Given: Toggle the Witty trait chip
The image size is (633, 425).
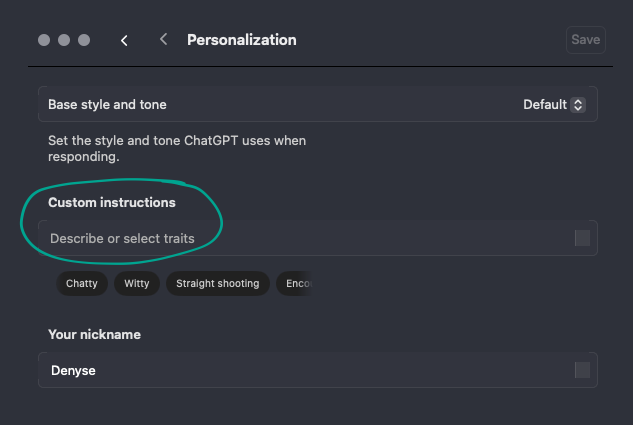Looking at the screenshot, I should [137, 283].
